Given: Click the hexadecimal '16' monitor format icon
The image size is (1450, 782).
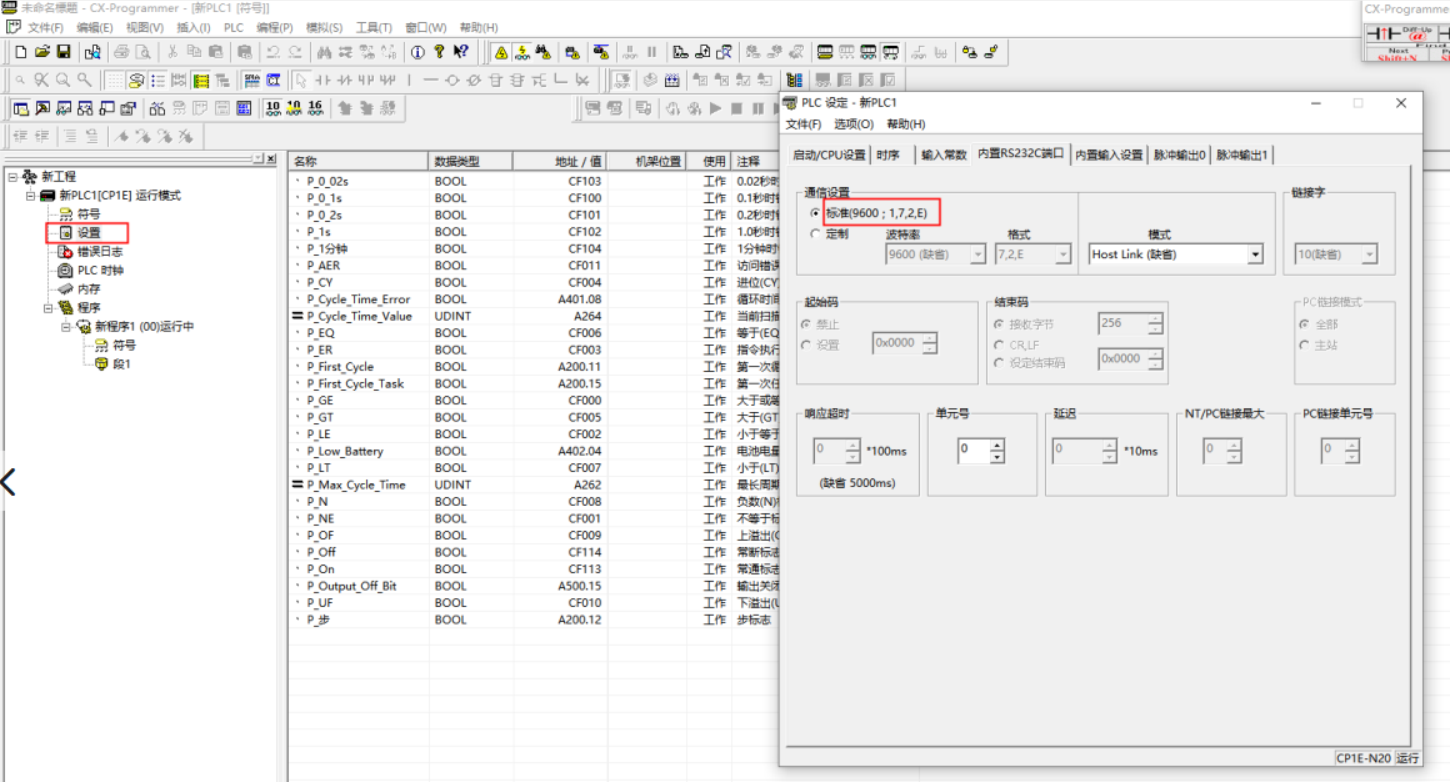Looking at the screenshot, I should tap(315, 108).
